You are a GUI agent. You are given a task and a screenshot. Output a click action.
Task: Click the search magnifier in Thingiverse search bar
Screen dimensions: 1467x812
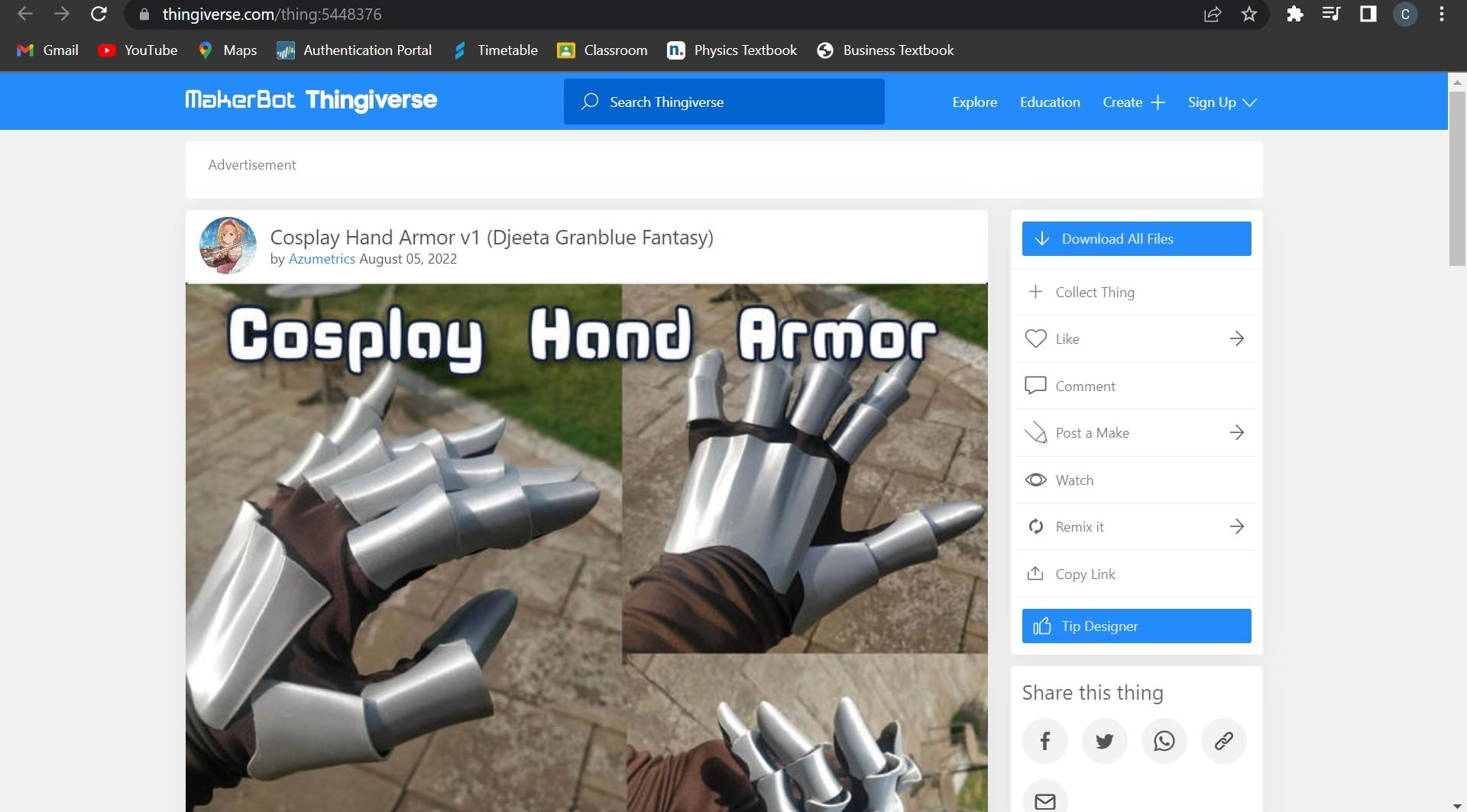[589, 101]
